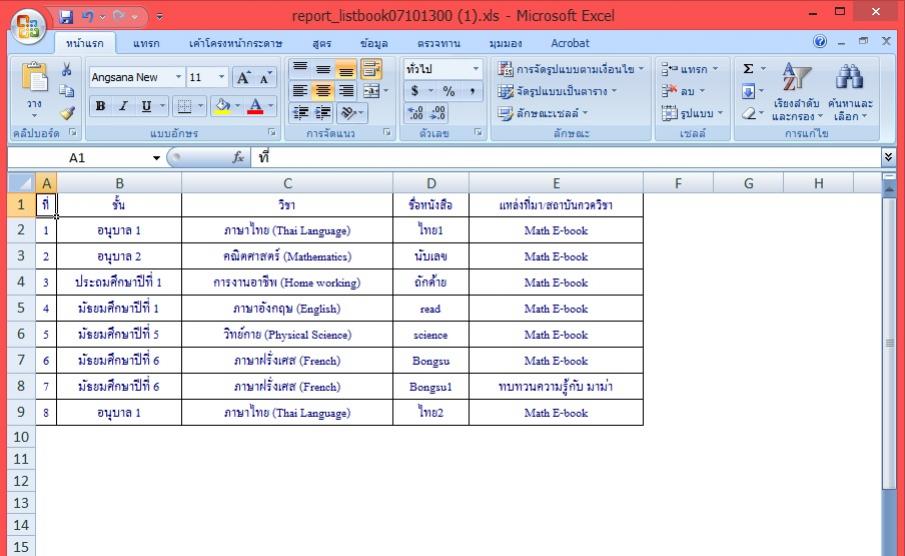Align text to the left

(300, 91)
